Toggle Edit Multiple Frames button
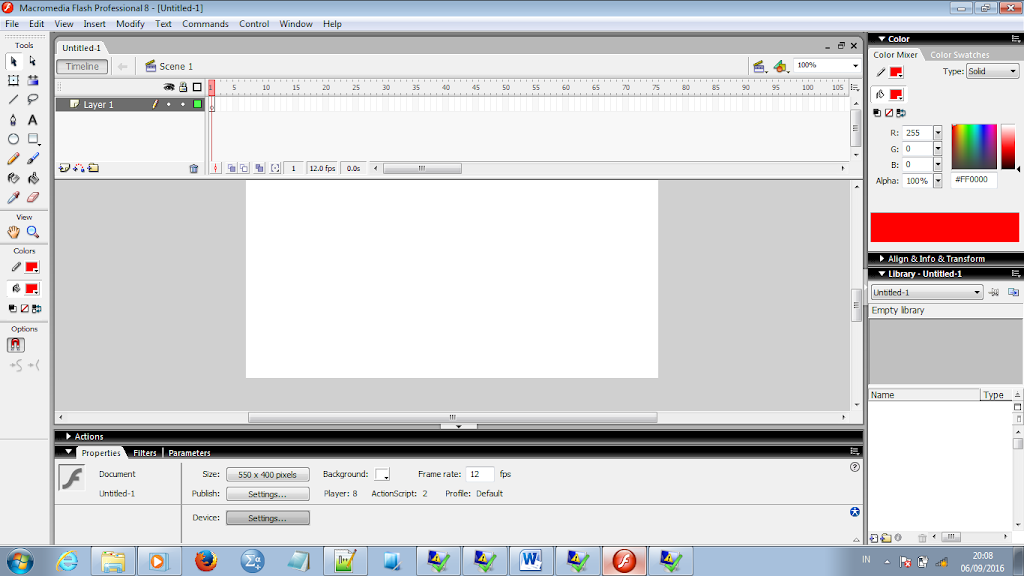1024x576 pixels. coord(259,168)
